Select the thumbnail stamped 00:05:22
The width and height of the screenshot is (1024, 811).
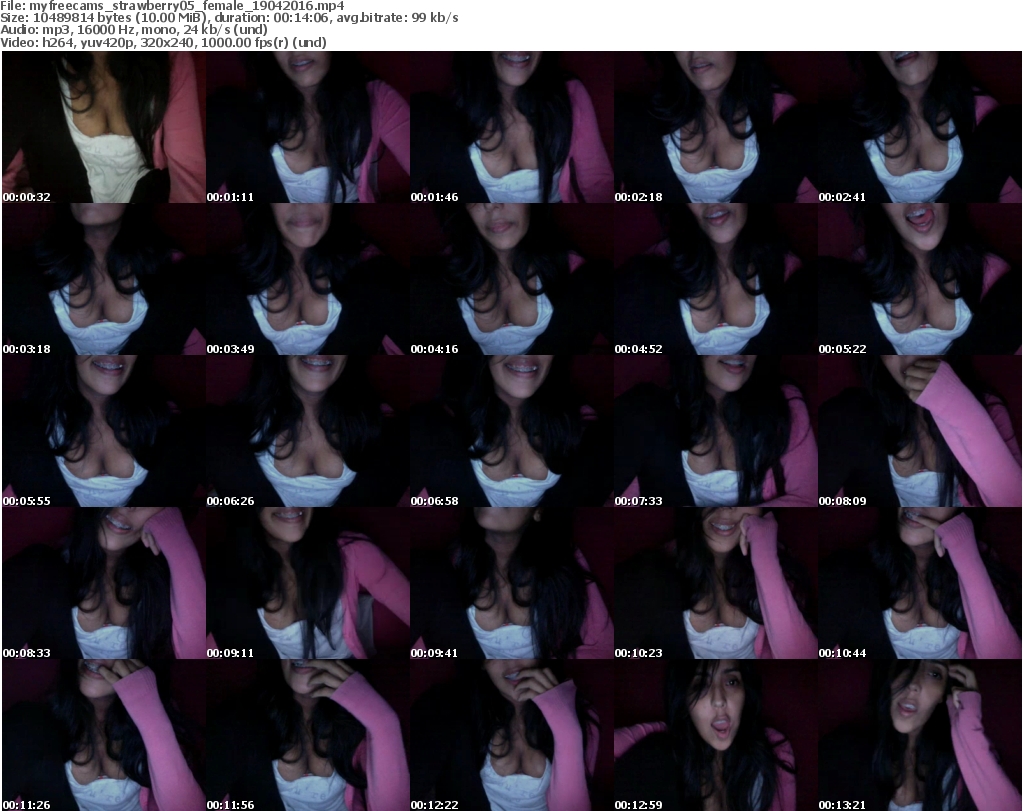point(920,279)
